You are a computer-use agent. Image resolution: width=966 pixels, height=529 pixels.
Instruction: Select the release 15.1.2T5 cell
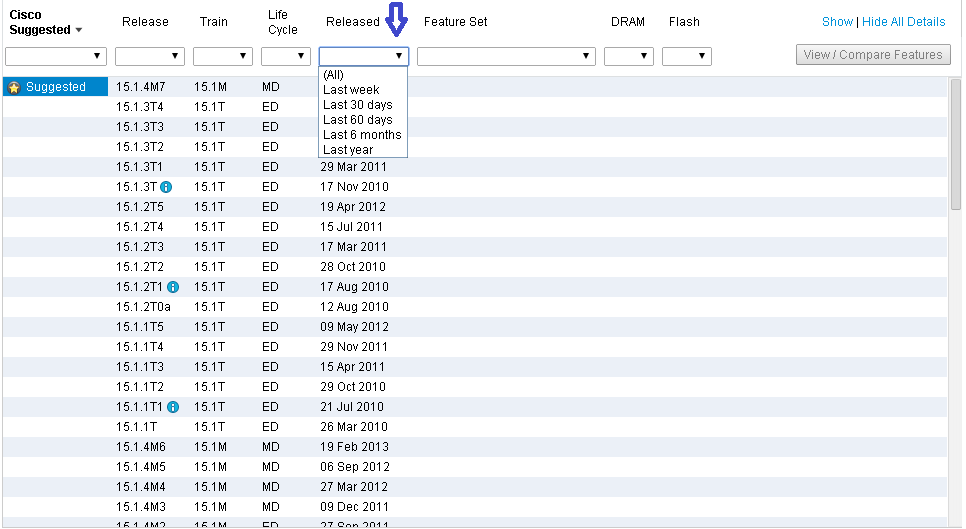(140, 207)
